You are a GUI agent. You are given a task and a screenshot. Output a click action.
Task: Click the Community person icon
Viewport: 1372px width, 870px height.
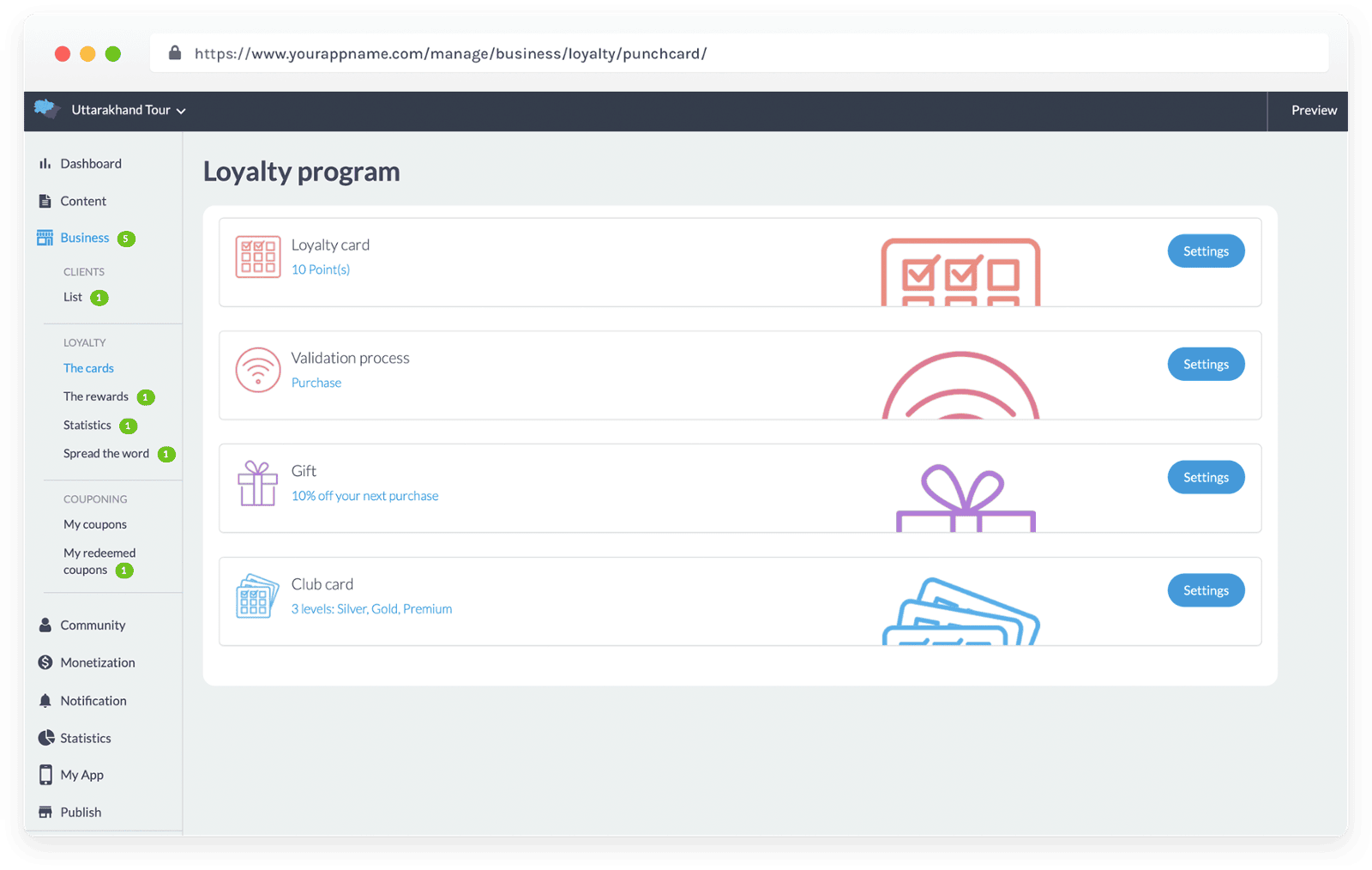[x=45, y=625]
